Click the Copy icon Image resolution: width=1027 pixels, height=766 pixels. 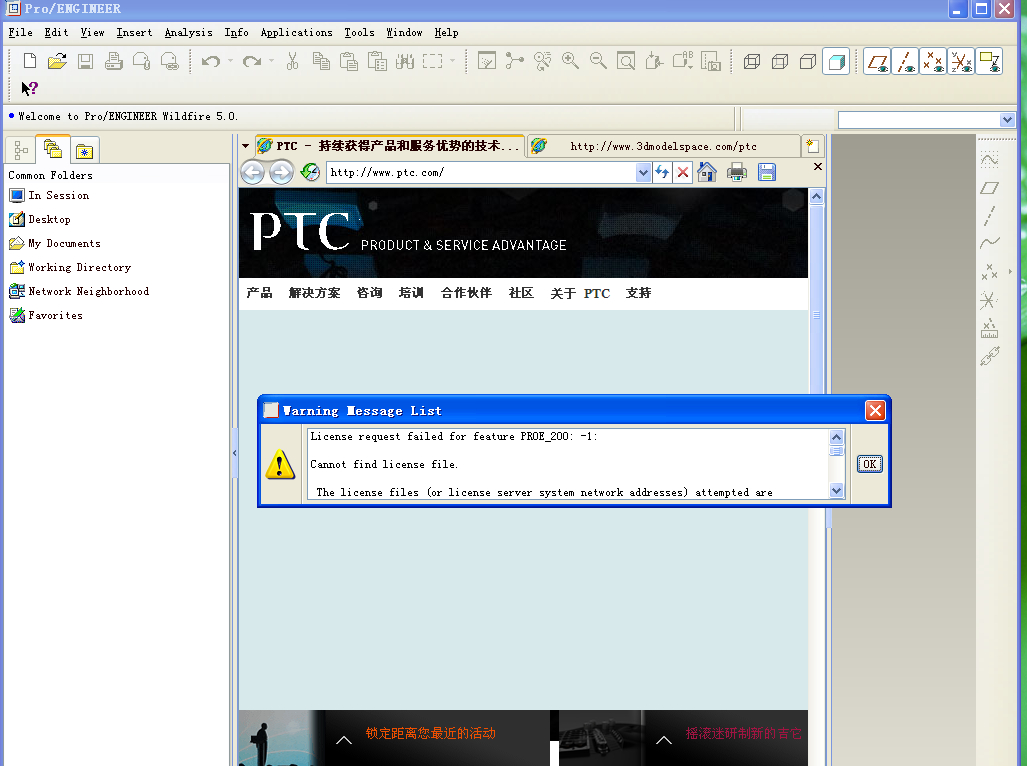[321, 62]
